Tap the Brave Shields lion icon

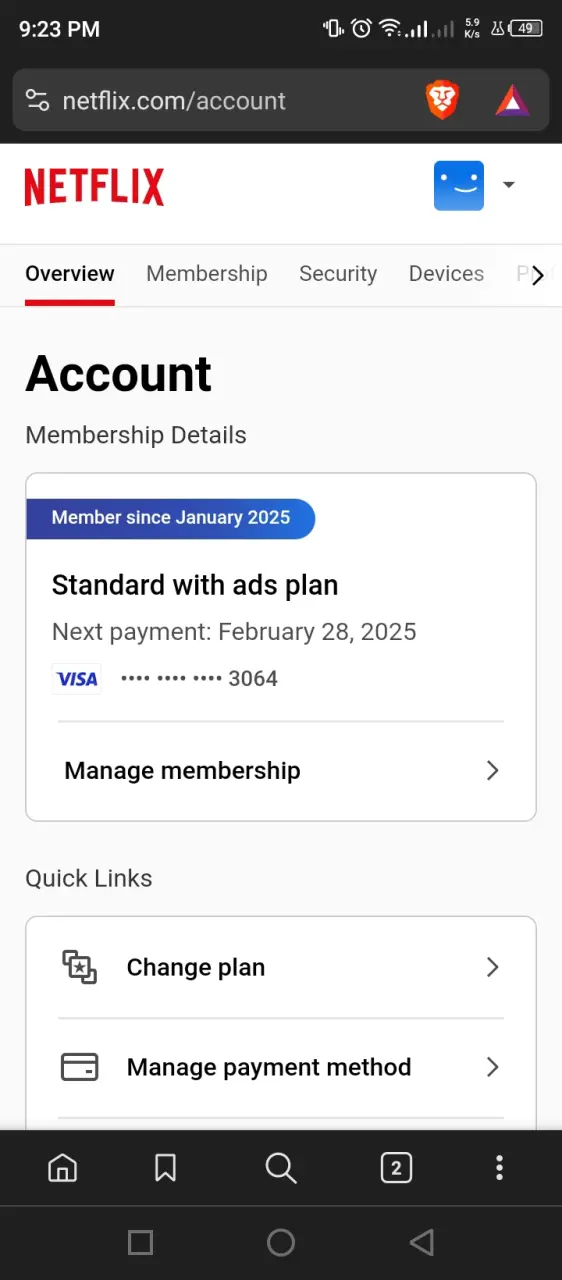pos(442,100)
